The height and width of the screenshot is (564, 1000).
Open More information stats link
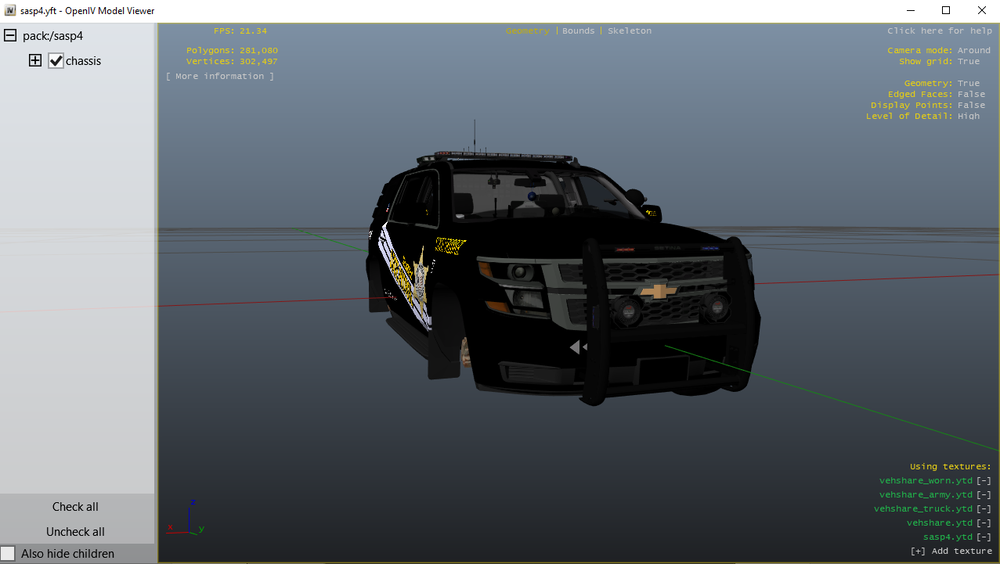pyautogui.click(x=219, y=76)
